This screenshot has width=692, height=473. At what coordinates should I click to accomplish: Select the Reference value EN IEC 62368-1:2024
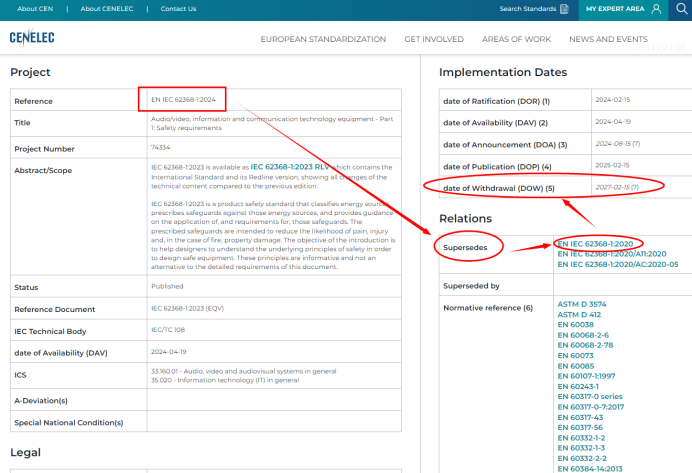[183, 100]
